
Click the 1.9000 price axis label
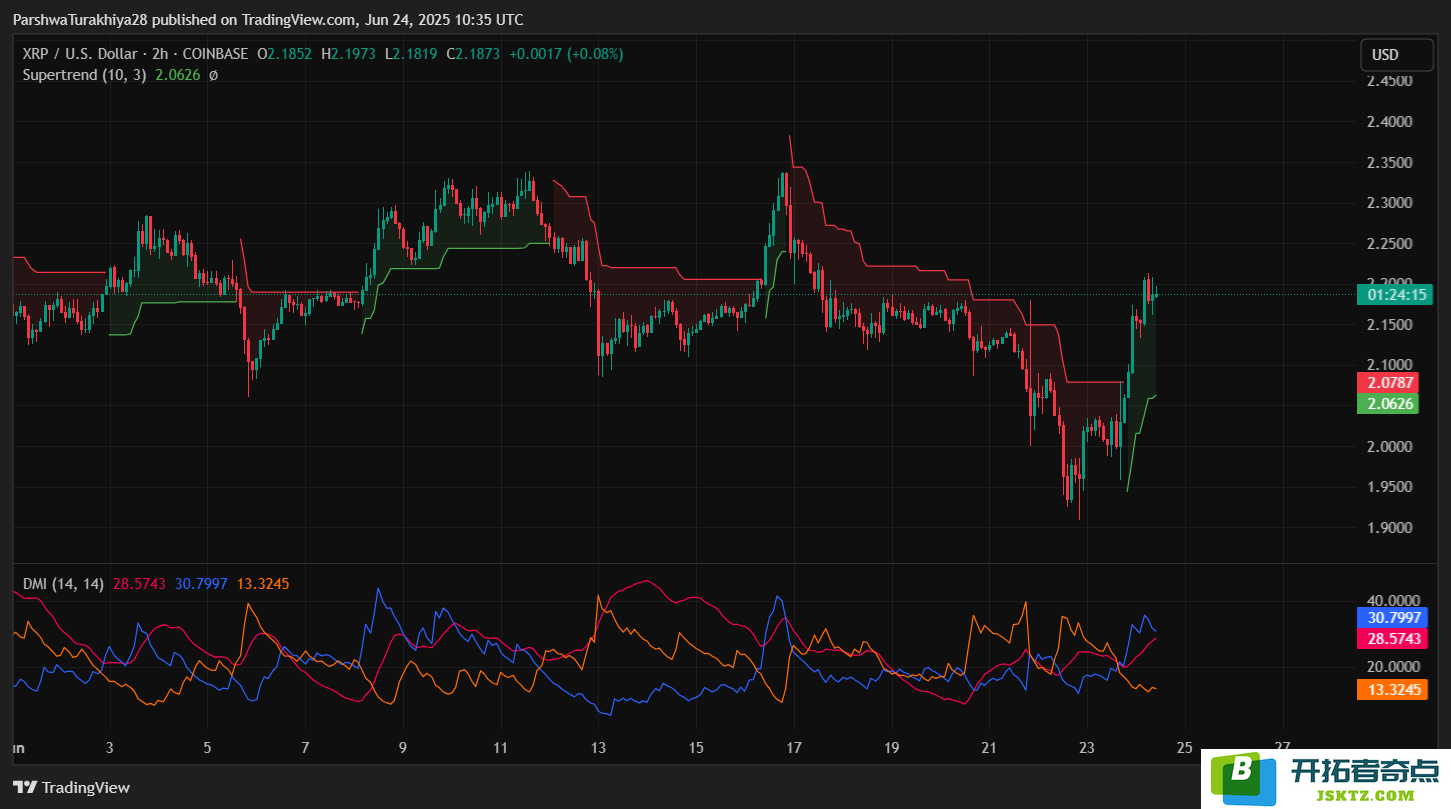point(1390,527)
